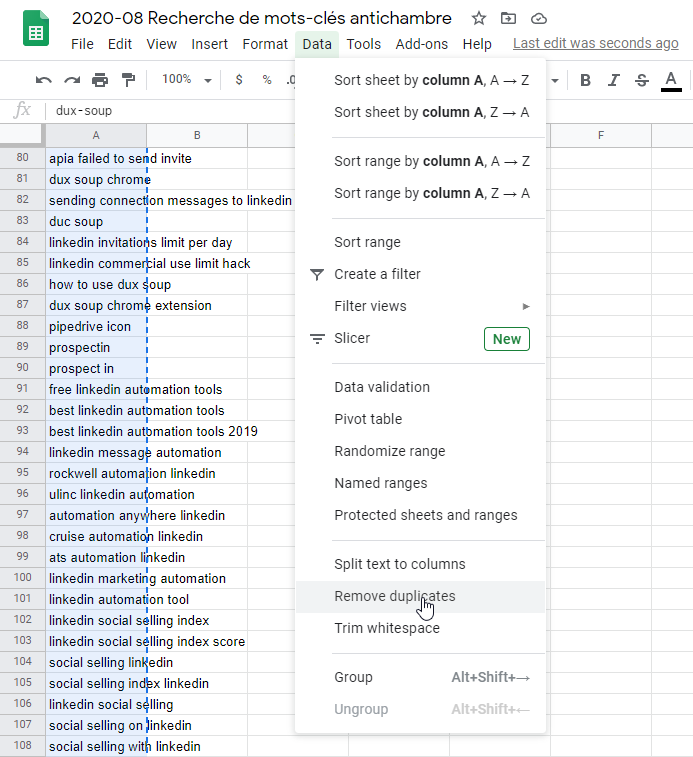This screenshot has height=757, width=693.
Task: Select Remove duplicates
Action: click(x=420, y=597)
